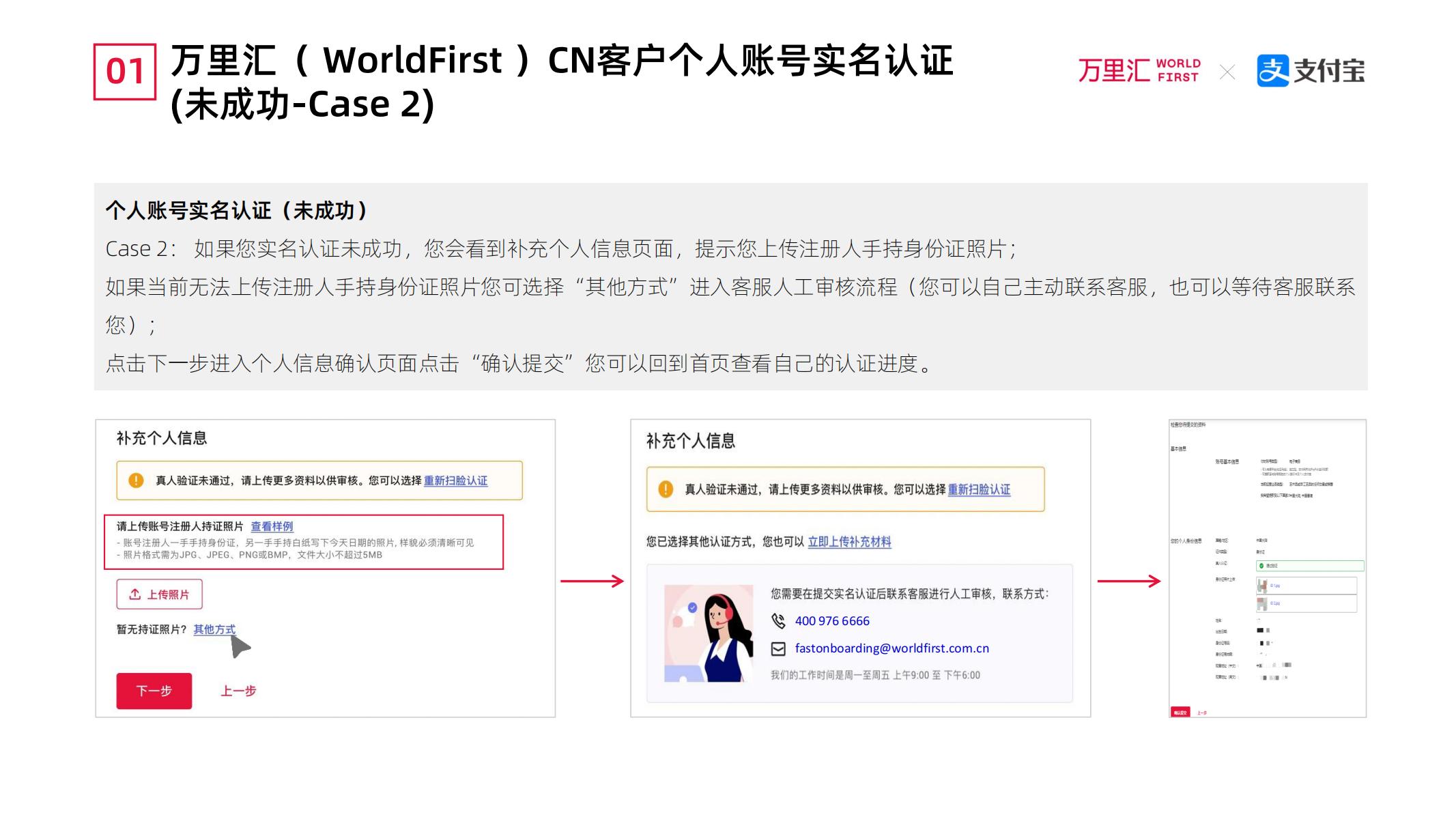Open the second ID photo thumbnail 02.jpg
Screen dimensions: 1456x819
click(1262, 603)
